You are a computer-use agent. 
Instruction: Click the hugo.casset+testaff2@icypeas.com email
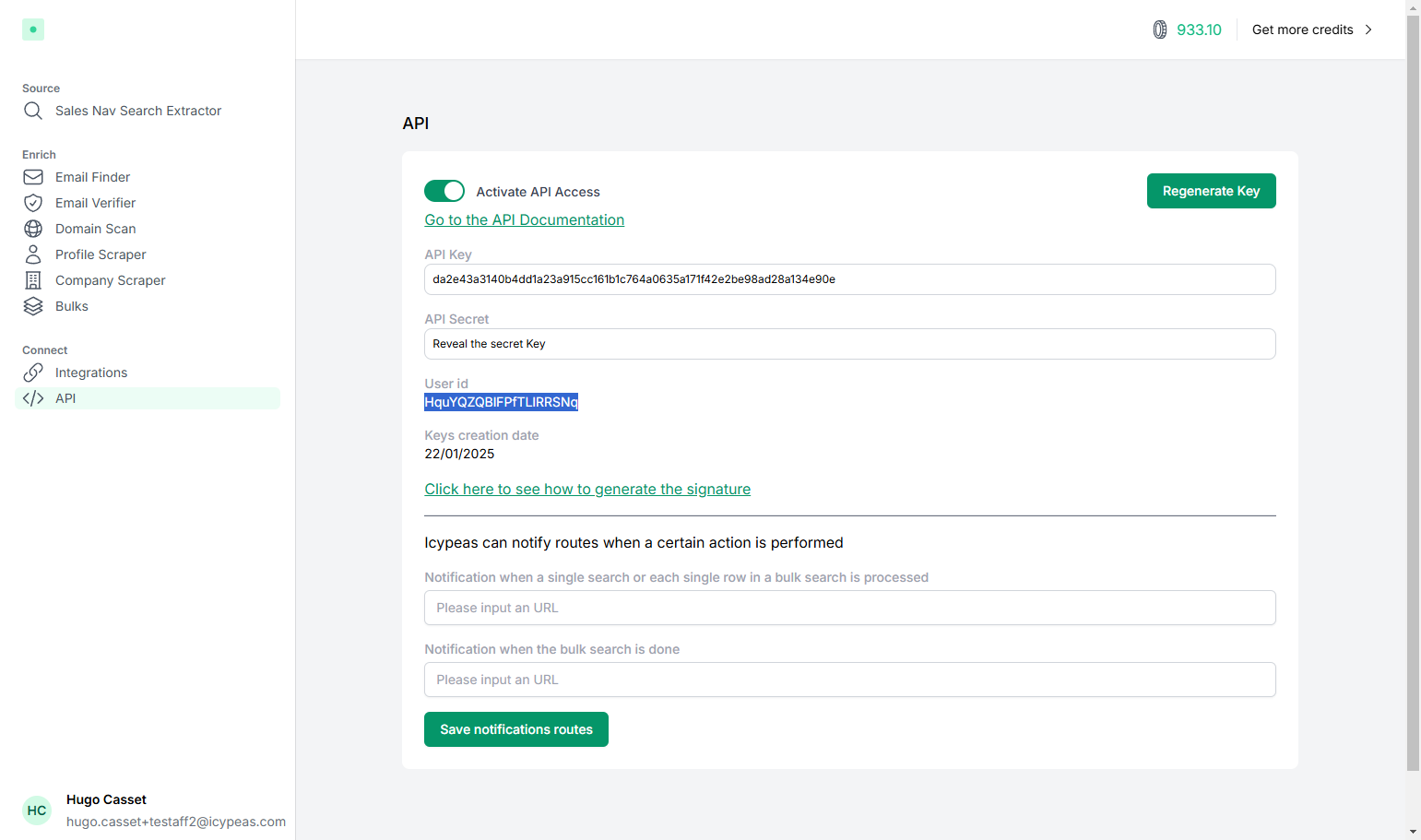(176, 822)
